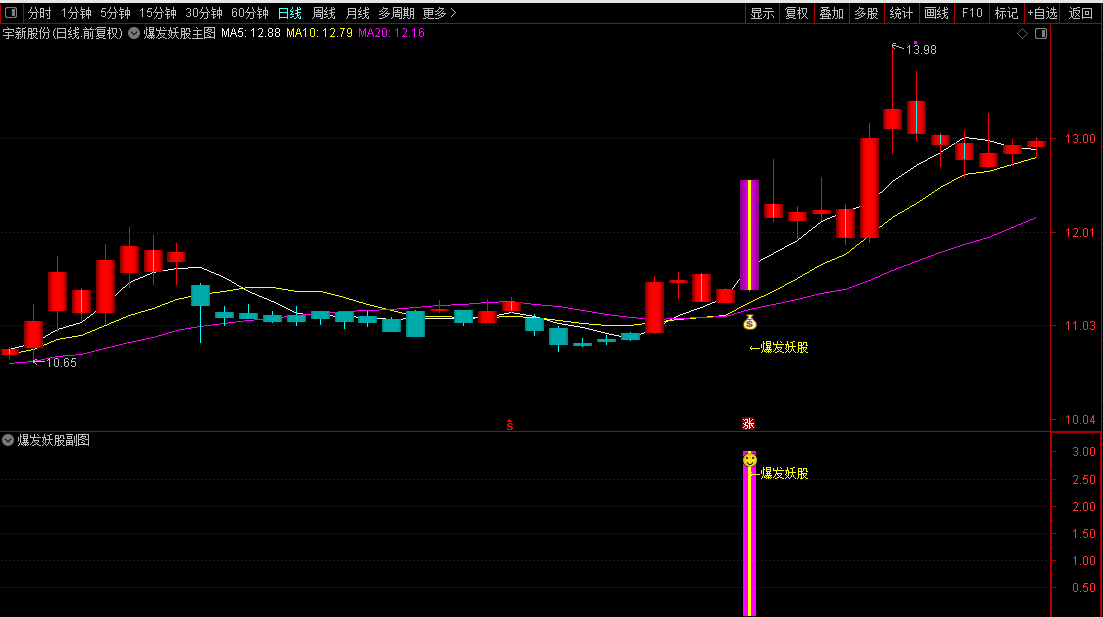Click the 11.03 price axis label

click(1080, 326)
